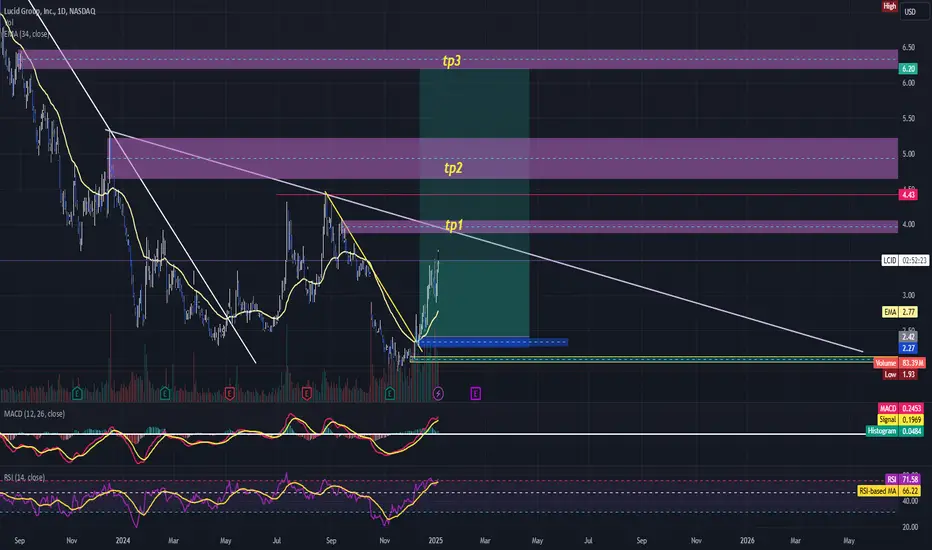Click the purple lightning event marker
Viewport: 932px width, 550px height.
[438, 393]
